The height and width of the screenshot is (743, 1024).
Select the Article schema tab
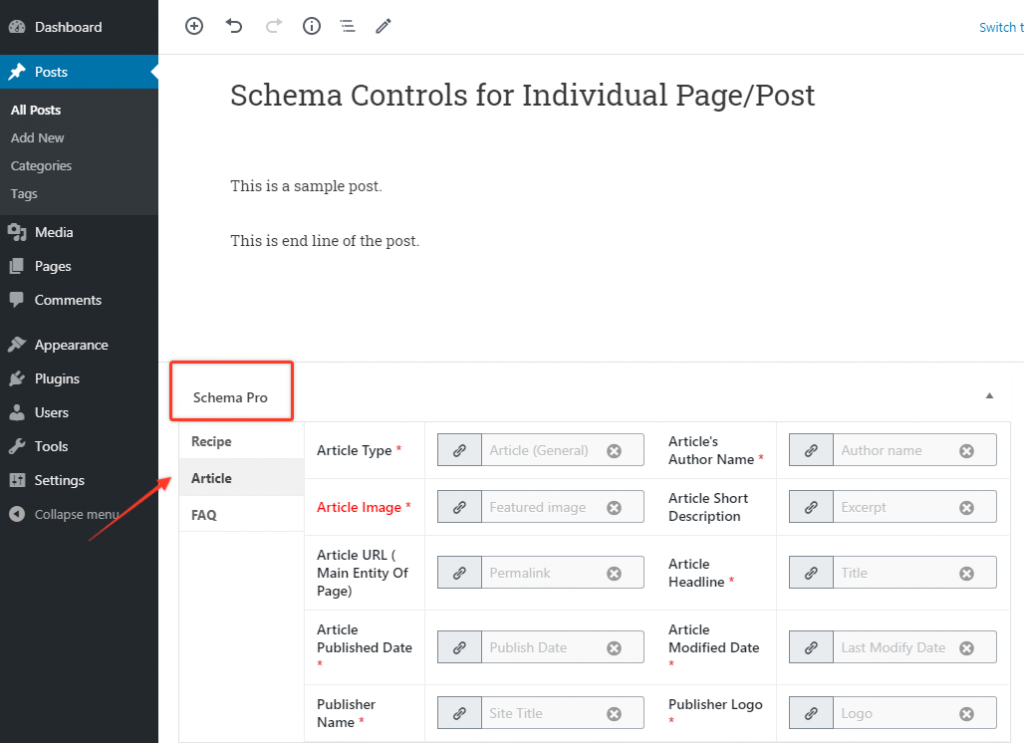click(212, 479)
